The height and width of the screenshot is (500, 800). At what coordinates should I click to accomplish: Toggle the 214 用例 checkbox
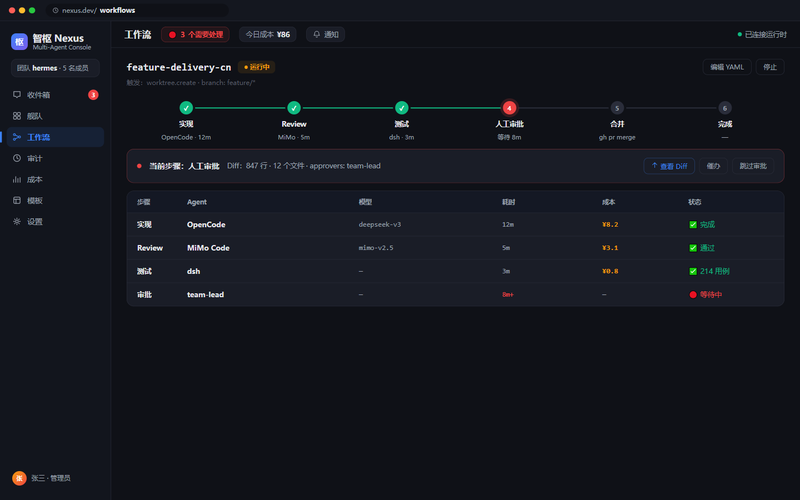693,271
